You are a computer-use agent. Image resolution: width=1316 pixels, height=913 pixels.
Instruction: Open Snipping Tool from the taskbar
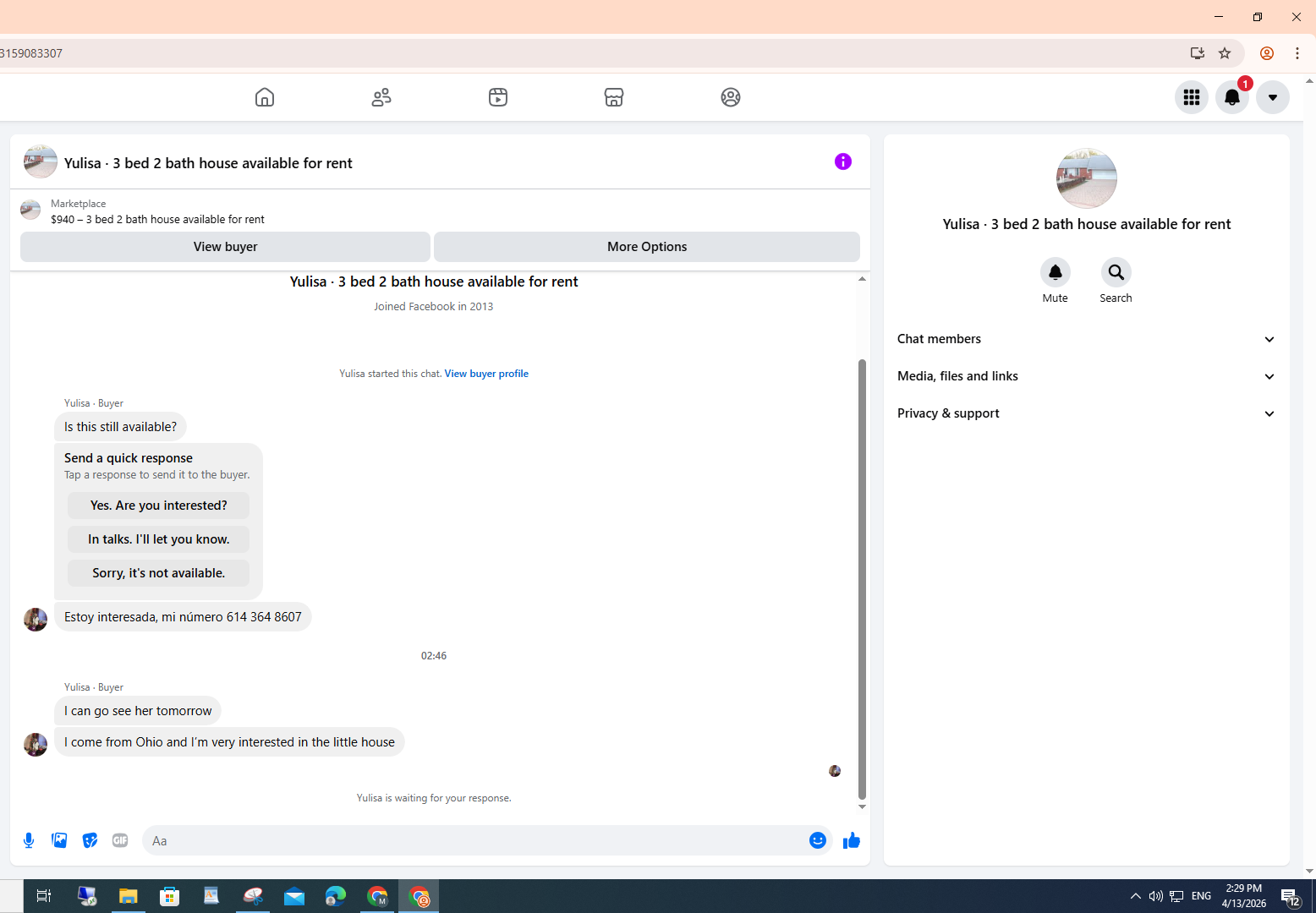(x=253, y=896)
